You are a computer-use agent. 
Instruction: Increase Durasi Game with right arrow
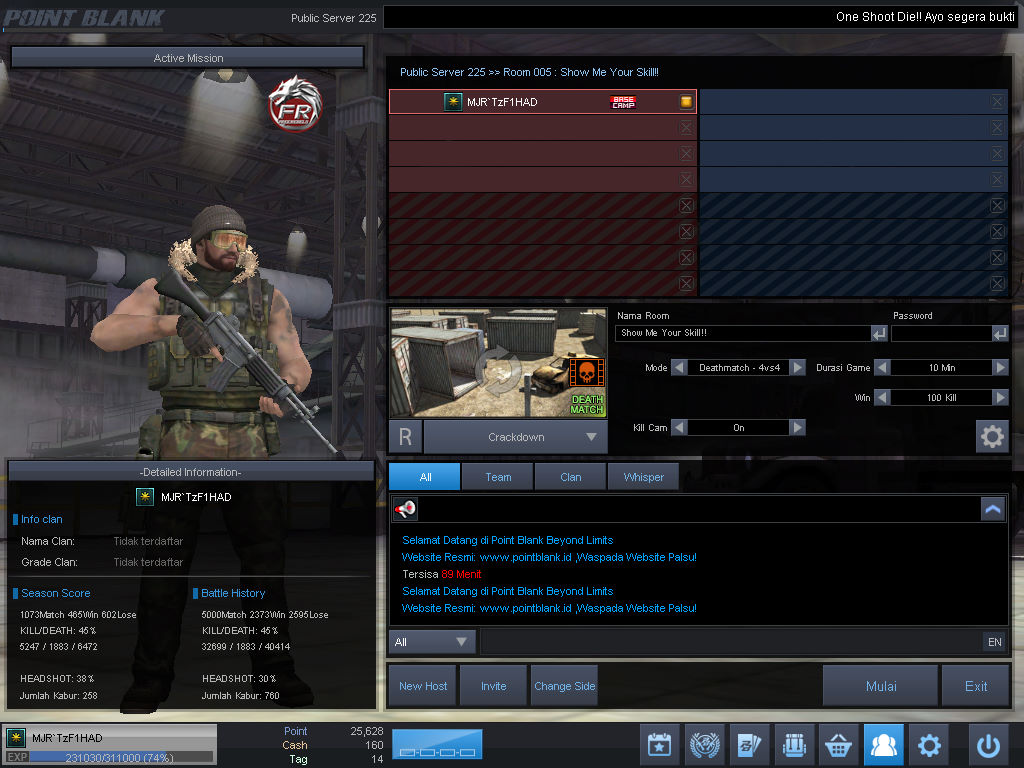point(1000,368)
